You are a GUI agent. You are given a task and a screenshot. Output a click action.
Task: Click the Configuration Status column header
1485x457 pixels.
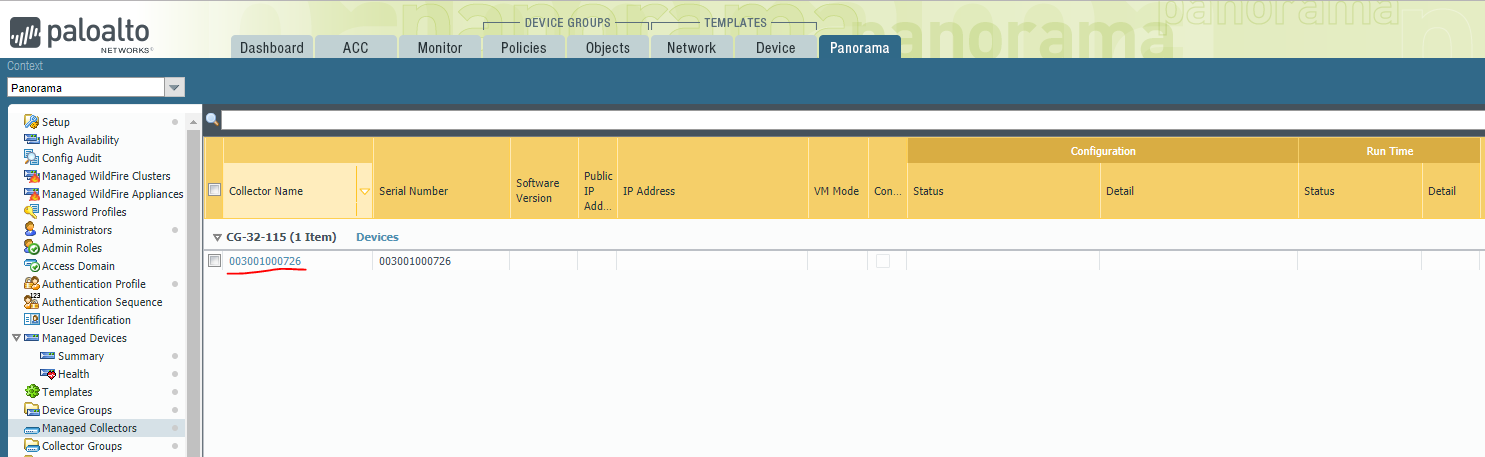tap(1003, 191)
